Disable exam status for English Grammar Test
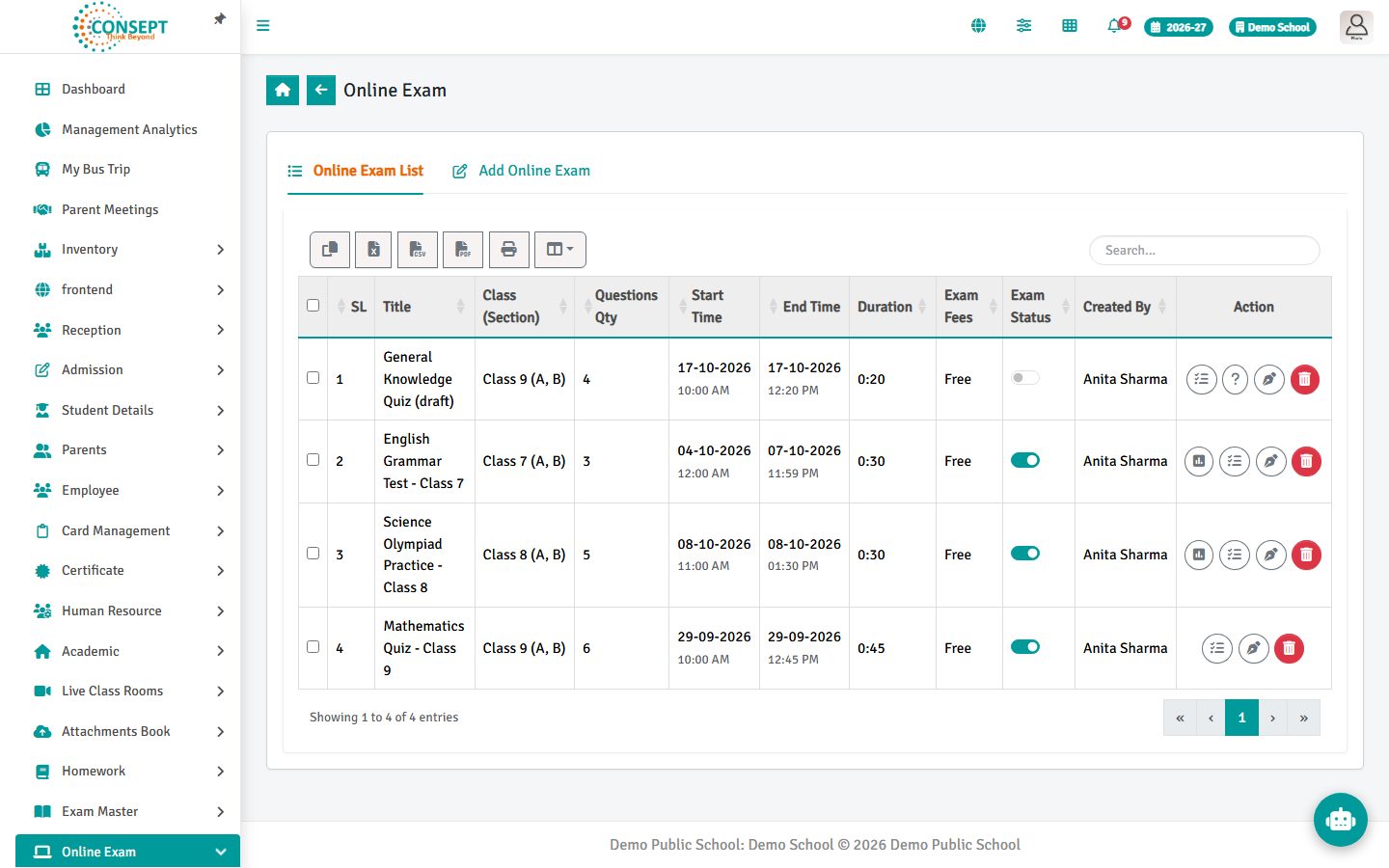 point(1025,460)
